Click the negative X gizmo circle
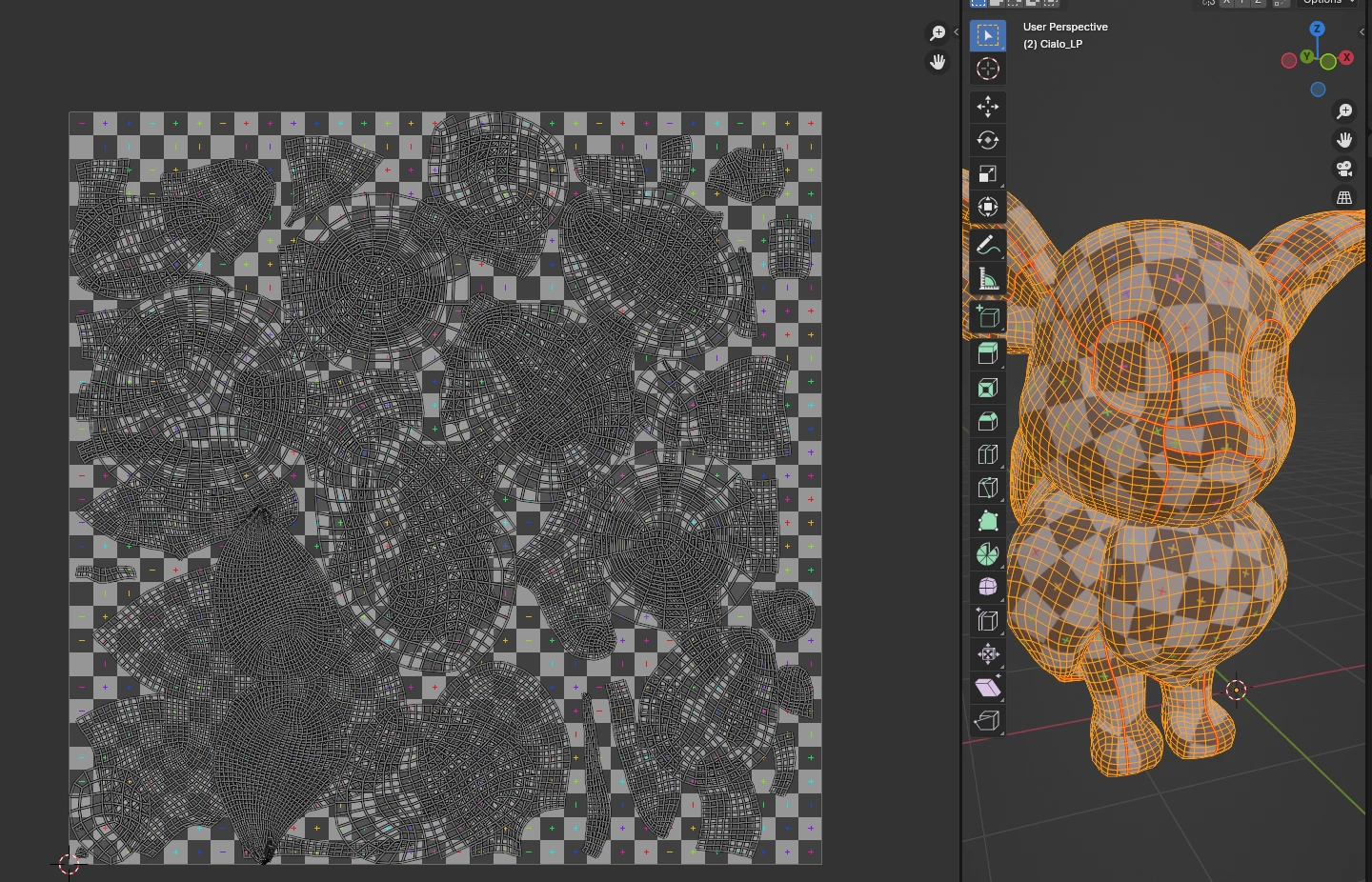The width and height of the screenshot is (1372, 882). [1289, 61]
